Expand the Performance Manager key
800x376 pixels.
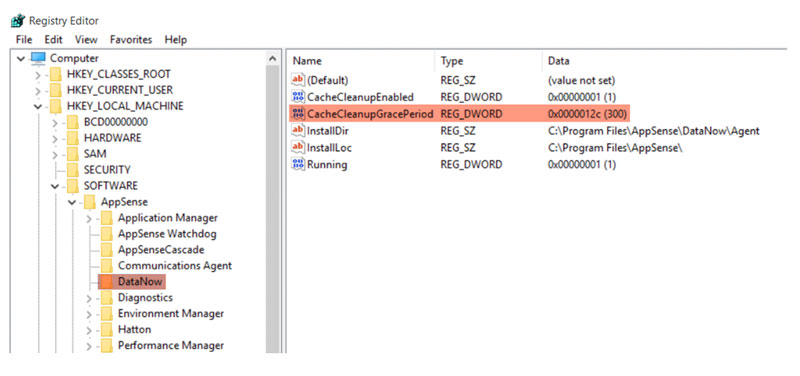[89, 346]
